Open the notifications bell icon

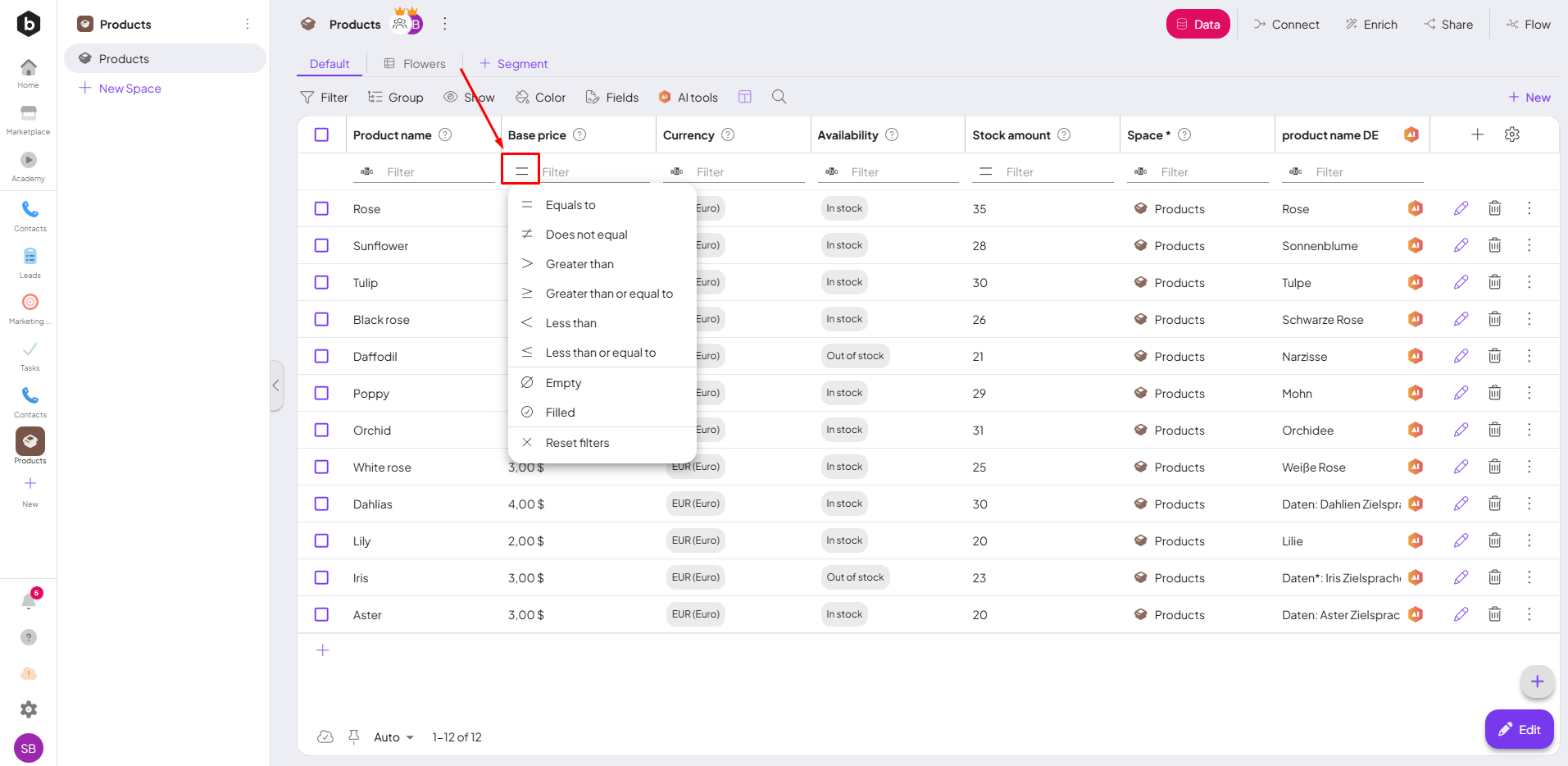29,601
